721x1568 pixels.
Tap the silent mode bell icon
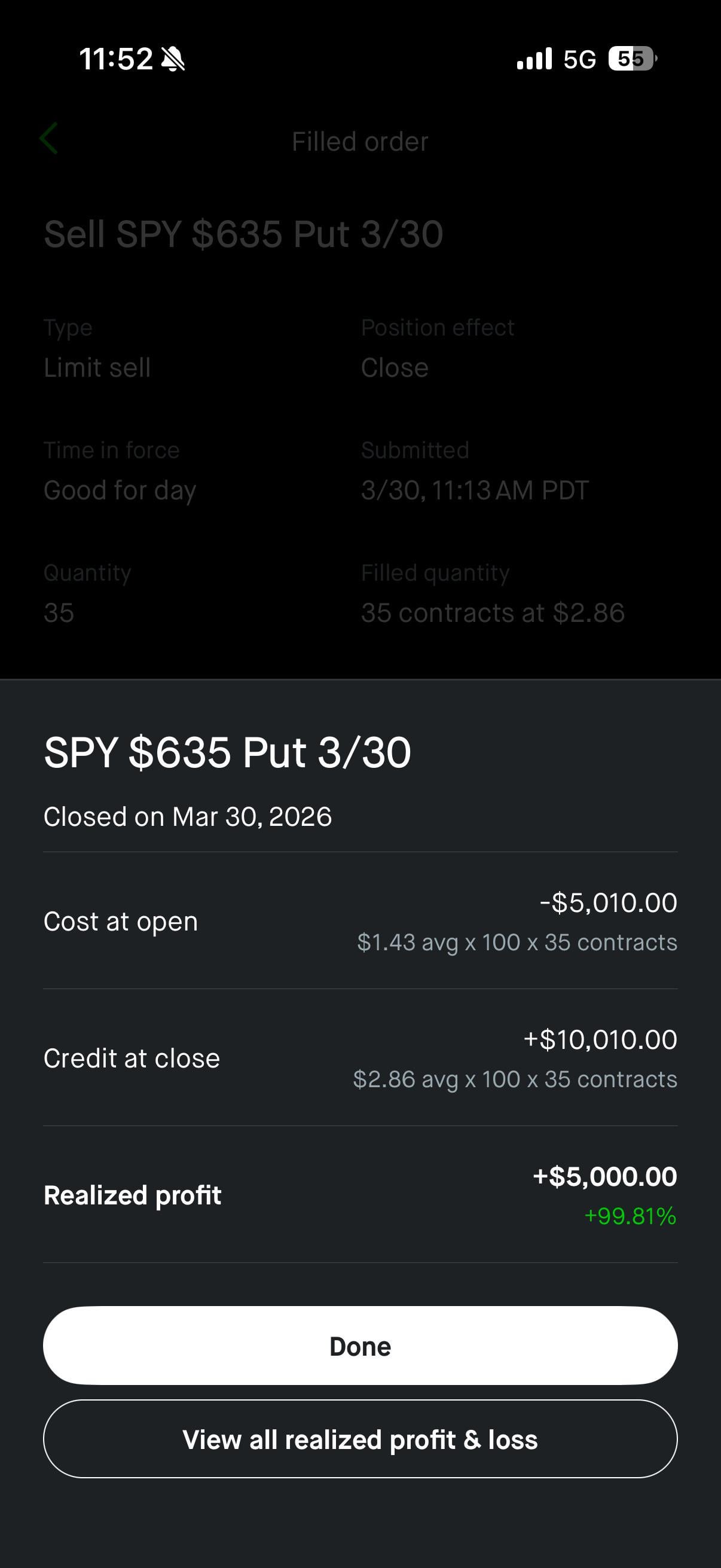[173, 60]
